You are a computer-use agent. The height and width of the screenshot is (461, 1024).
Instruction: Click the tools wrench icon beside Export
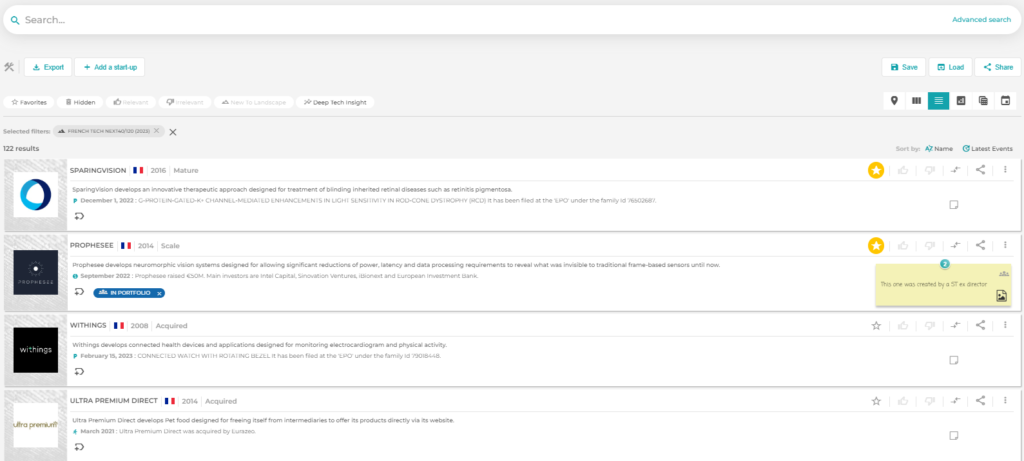(x=9, y=67)
